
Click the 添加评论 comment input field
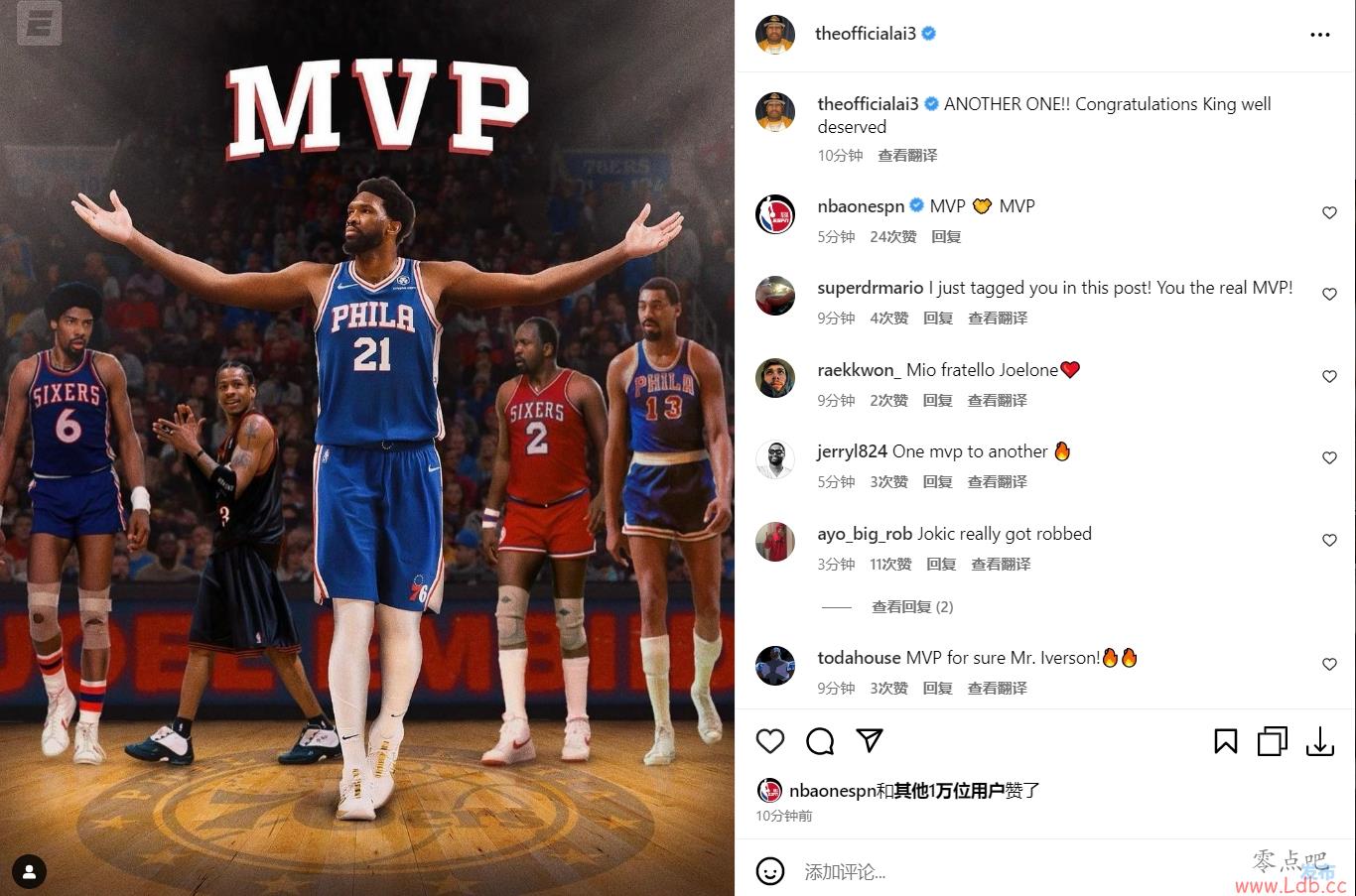click(x=1013, y=871)
